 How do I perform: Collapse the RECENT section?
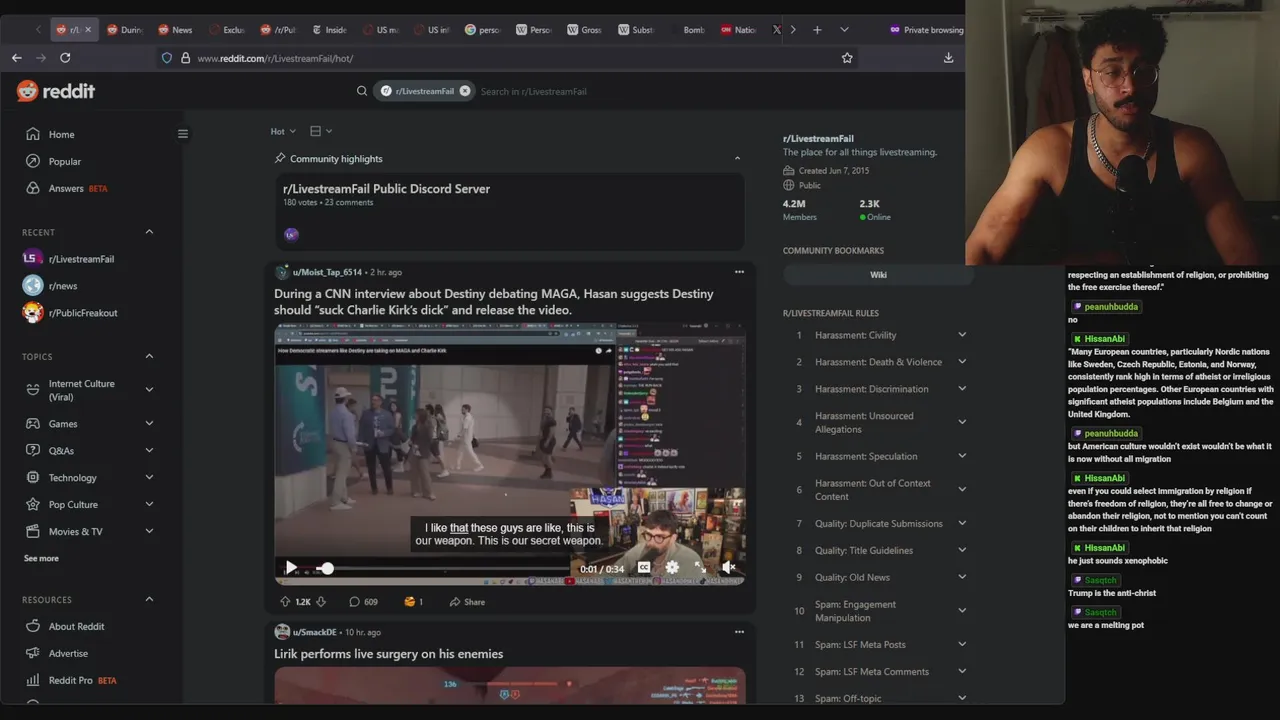pos(149,232)
